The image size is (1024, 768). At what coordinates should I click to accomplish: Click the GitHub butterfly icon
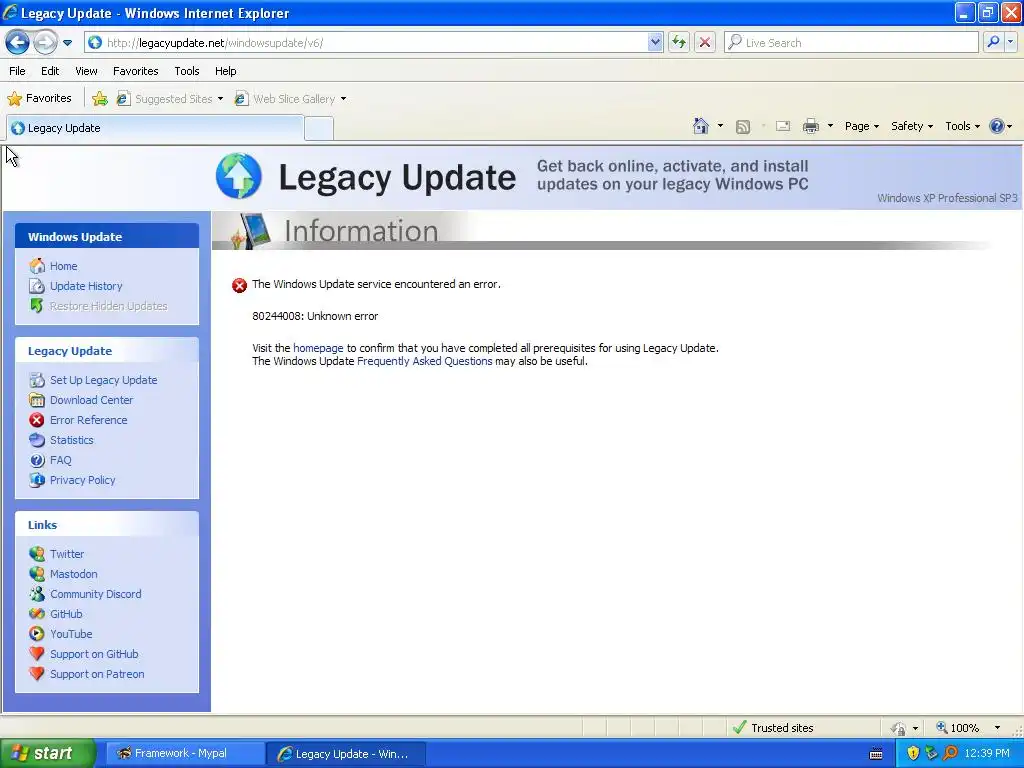[37, 614]
